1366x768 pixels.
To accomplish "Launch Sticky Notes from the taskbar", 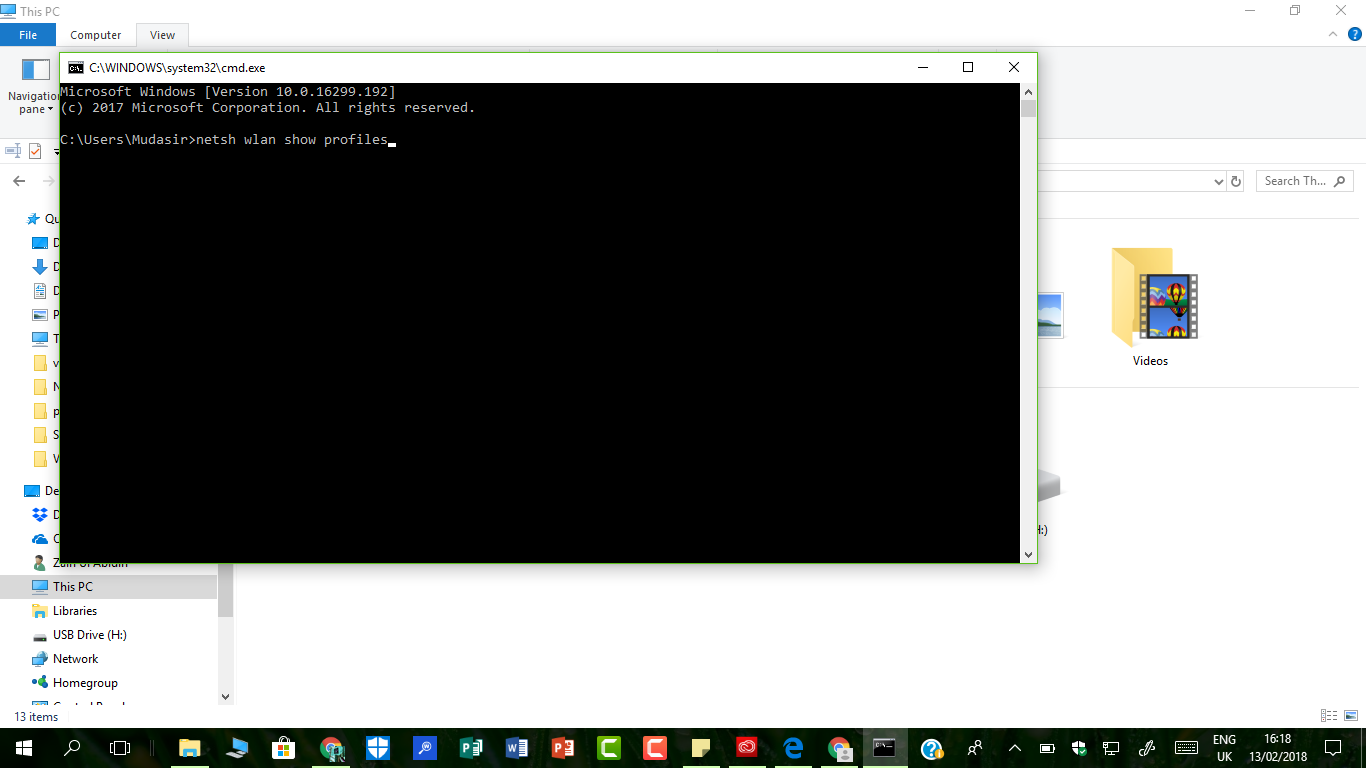I will (700, 747).
